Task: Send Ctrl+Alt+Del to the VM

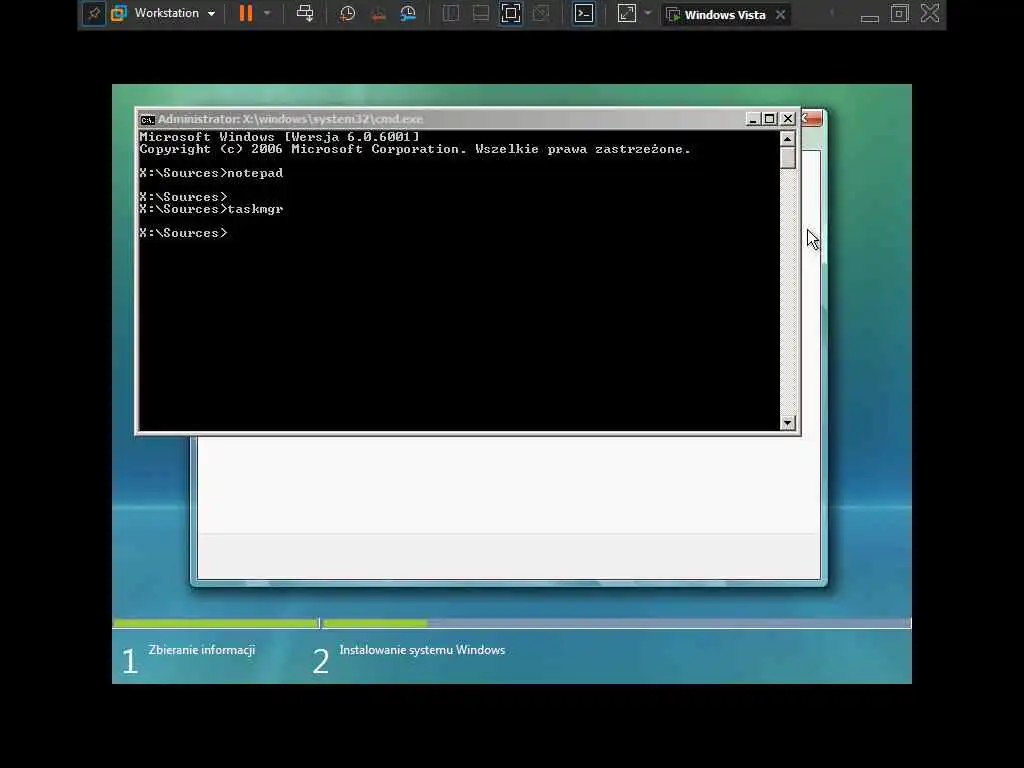Action: [305, 13]
